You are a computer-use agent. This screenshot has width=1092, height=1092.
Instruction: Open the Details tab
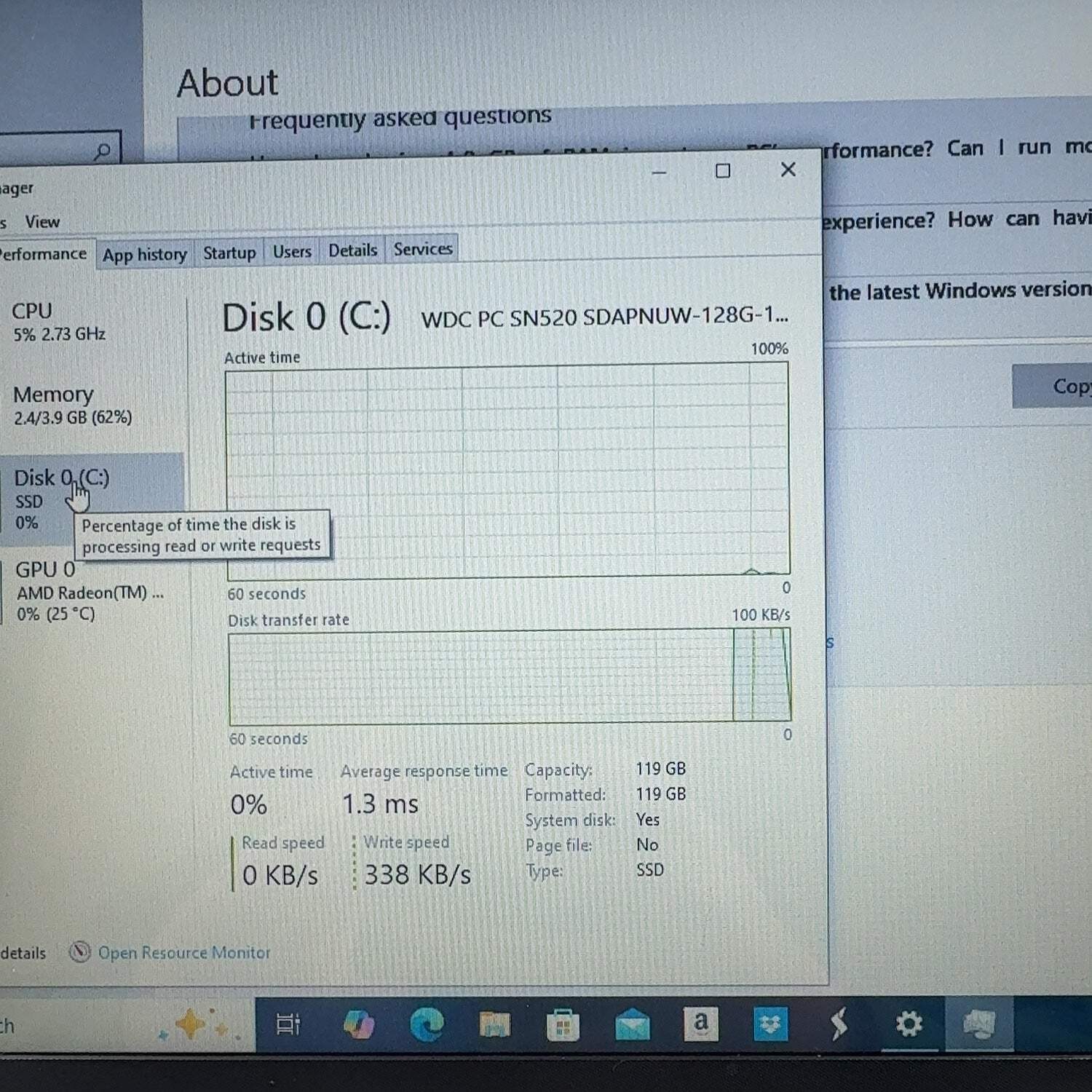point(352,250)
